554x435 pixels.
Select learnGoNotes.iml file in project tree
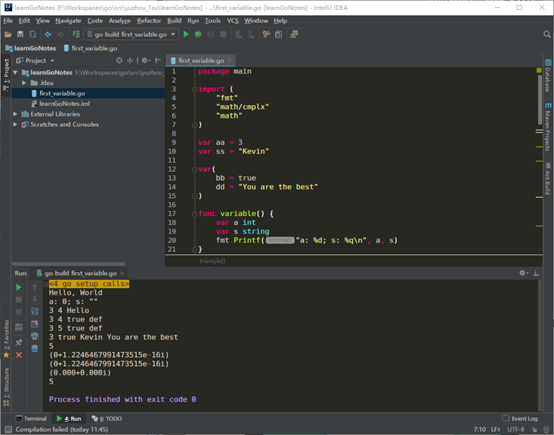64,104
